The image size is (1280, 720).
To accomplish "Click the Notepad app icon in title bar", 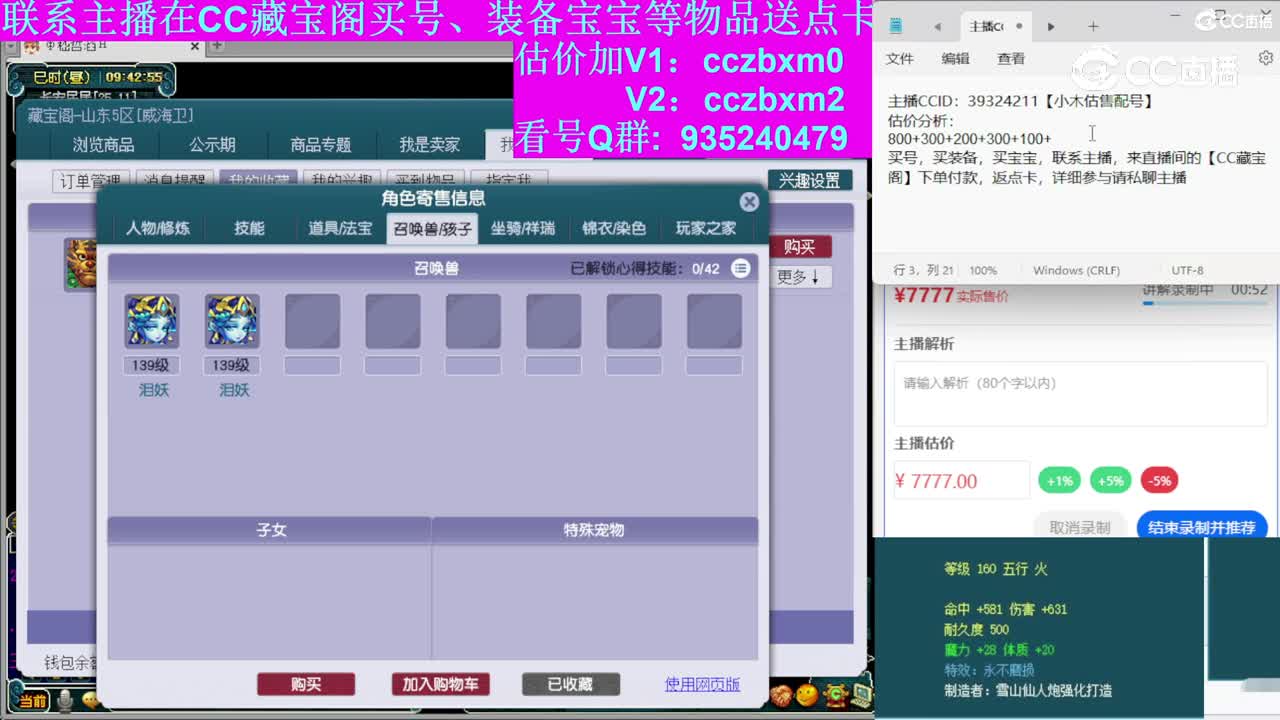I will (x=895, y=26).
